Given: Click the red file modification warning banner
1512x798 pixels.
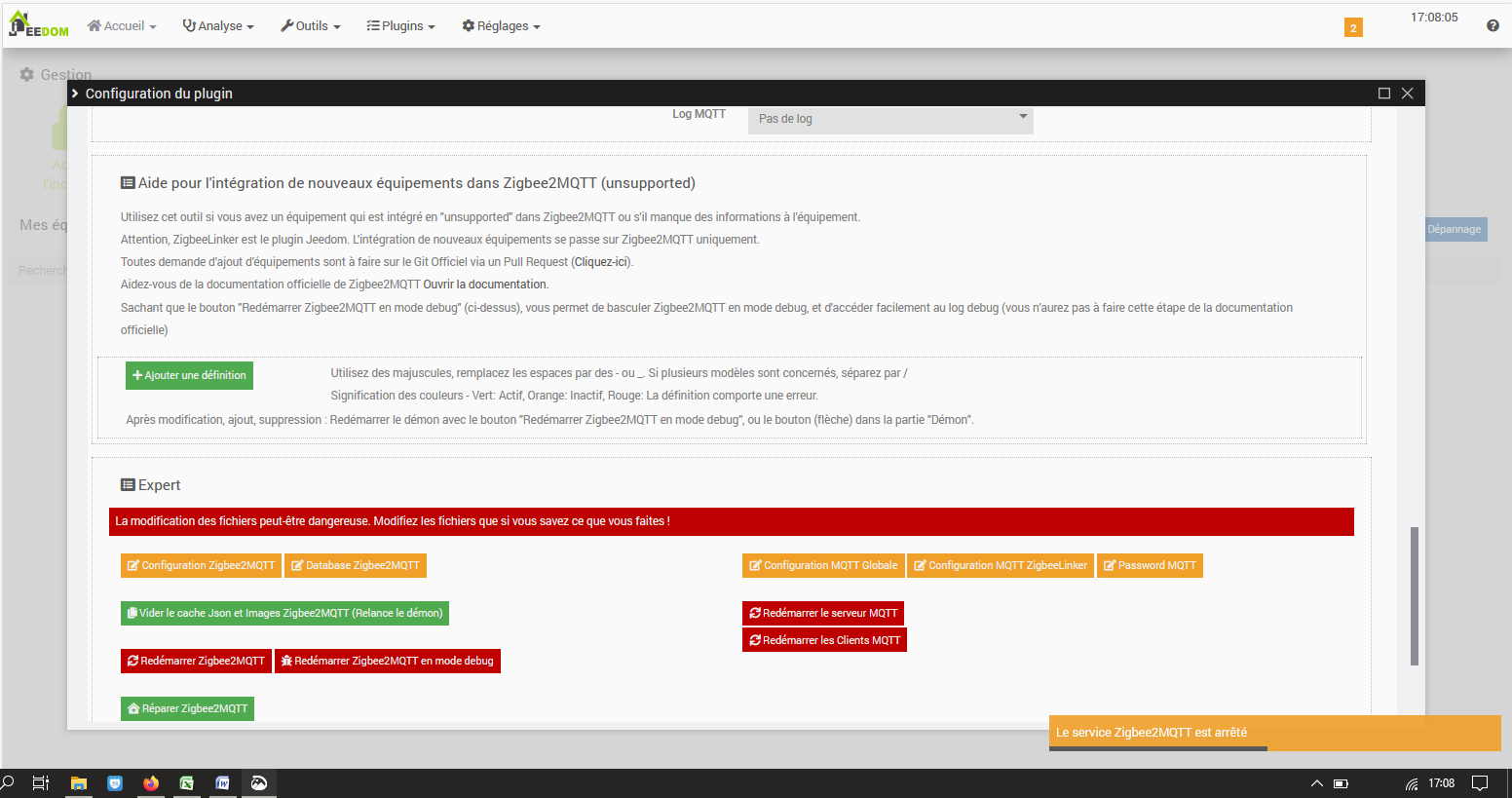Looking at the screenshot, I should pos(732,521).
